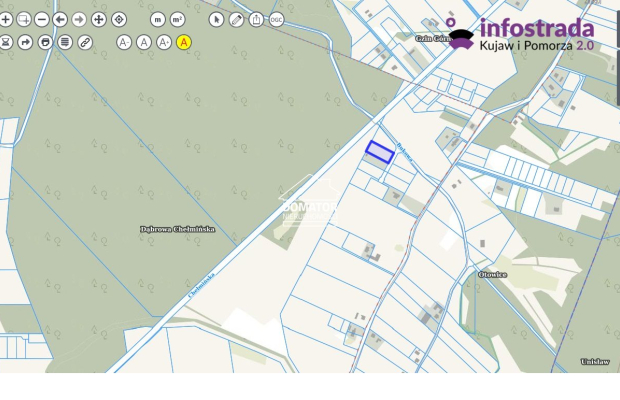Activate the pencil drawing tool

pyautogui.click(x=236, y=19)
